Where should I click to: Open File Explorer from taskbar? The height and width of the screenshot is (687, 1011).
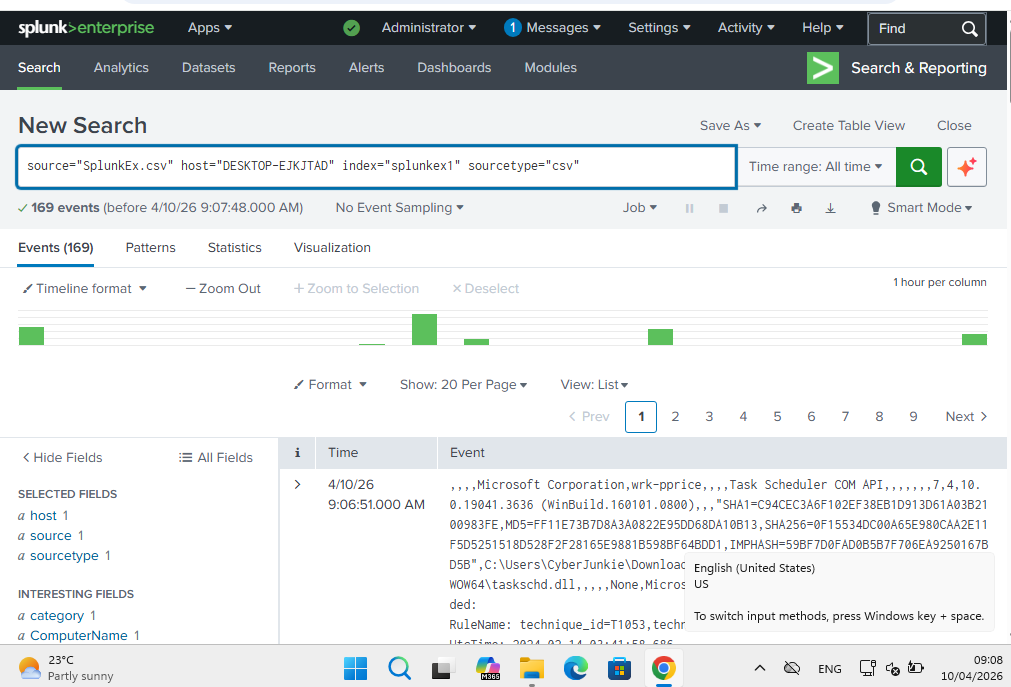[x=532, y=668]
